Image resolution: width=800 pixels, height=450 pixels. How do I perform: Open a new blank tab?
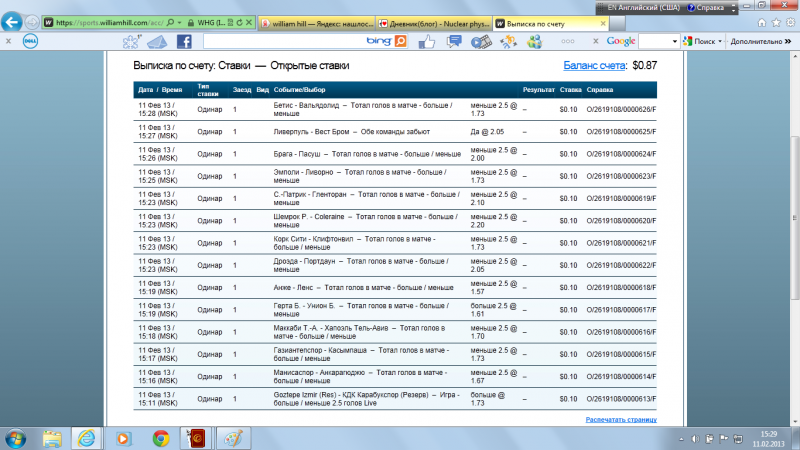617,23
